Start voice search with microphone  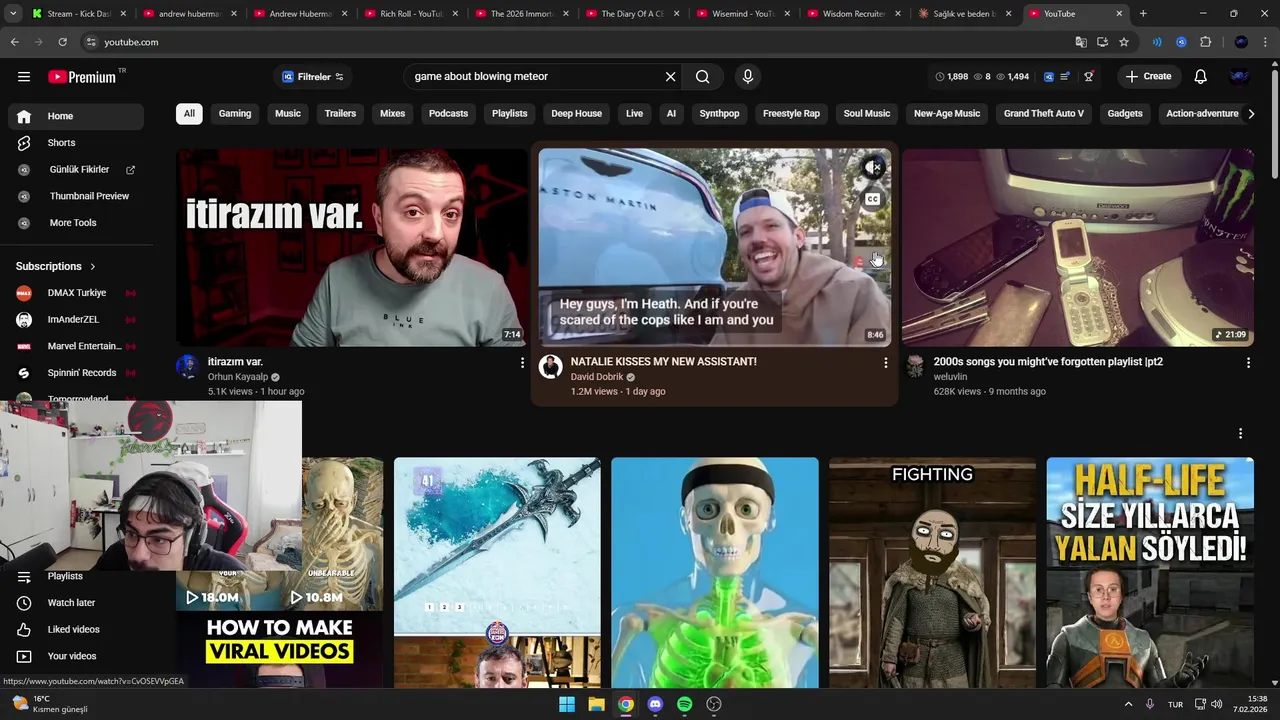click(747, 77)
